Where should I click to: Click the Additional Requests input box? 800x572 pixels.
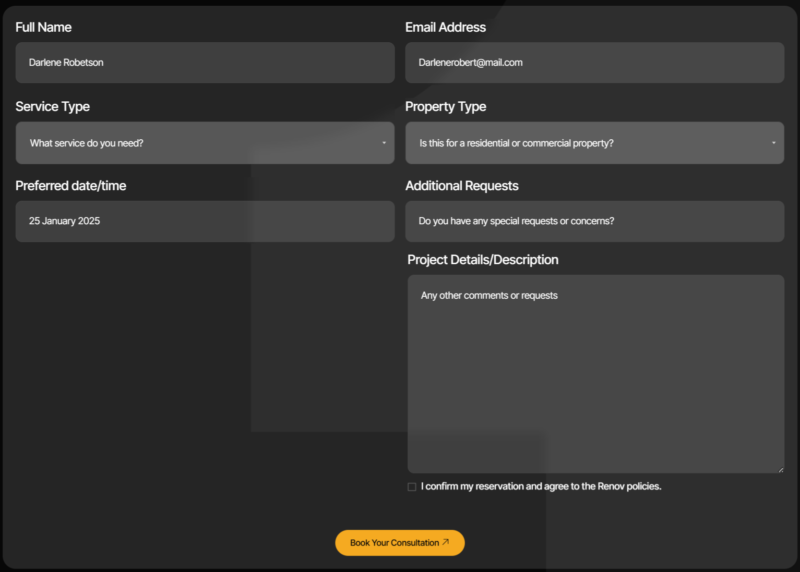point(594,221)
